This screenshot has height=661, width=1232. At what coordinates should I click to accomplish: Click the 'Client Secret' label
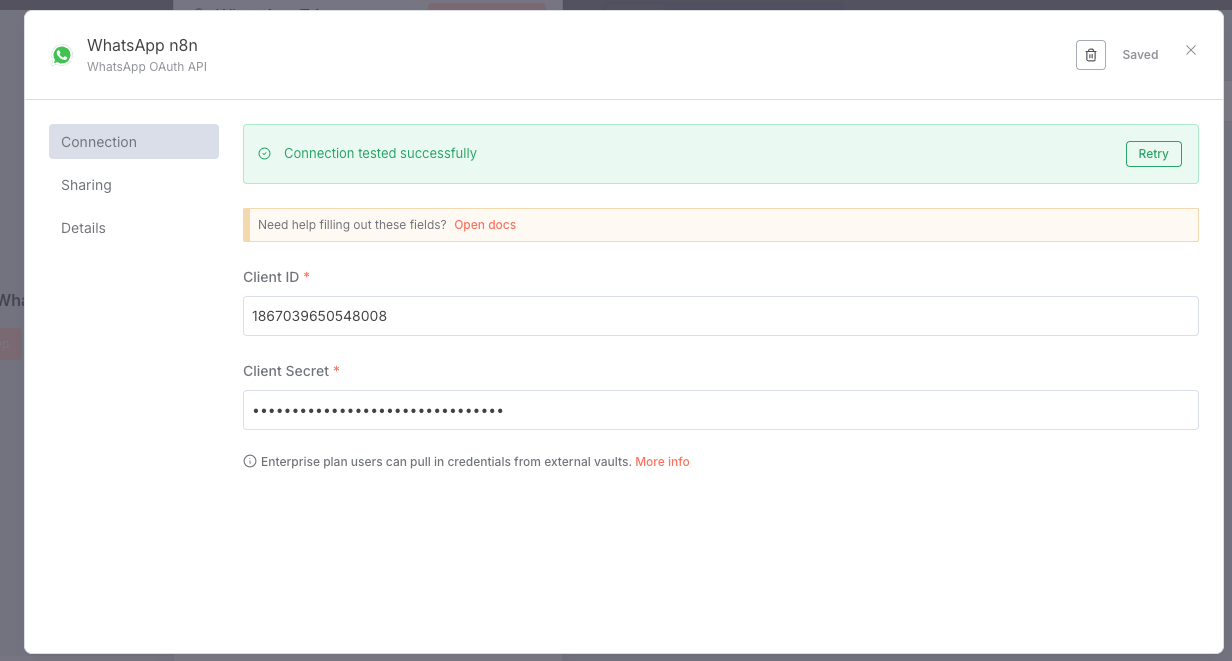click(x=286, y=371)
